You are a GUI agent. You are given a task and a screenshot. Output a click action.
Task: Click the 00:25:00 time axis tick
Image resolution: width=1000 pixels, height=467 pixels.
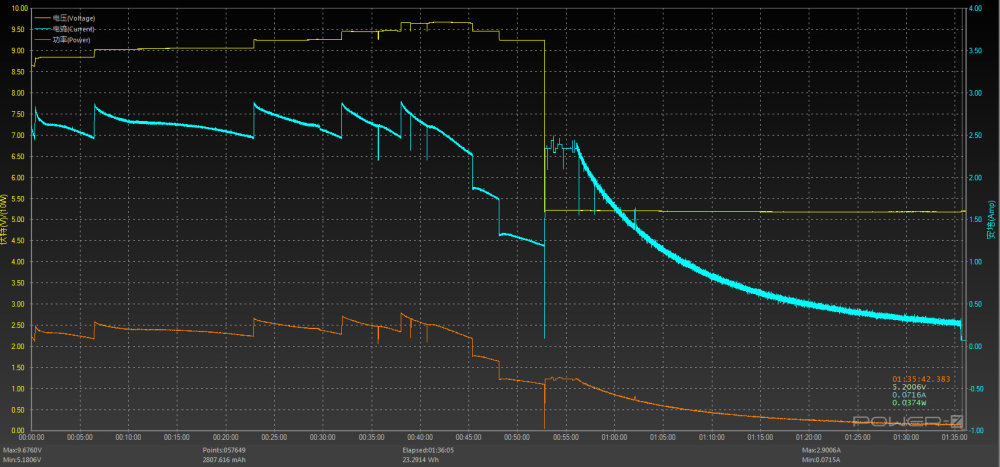274,437
